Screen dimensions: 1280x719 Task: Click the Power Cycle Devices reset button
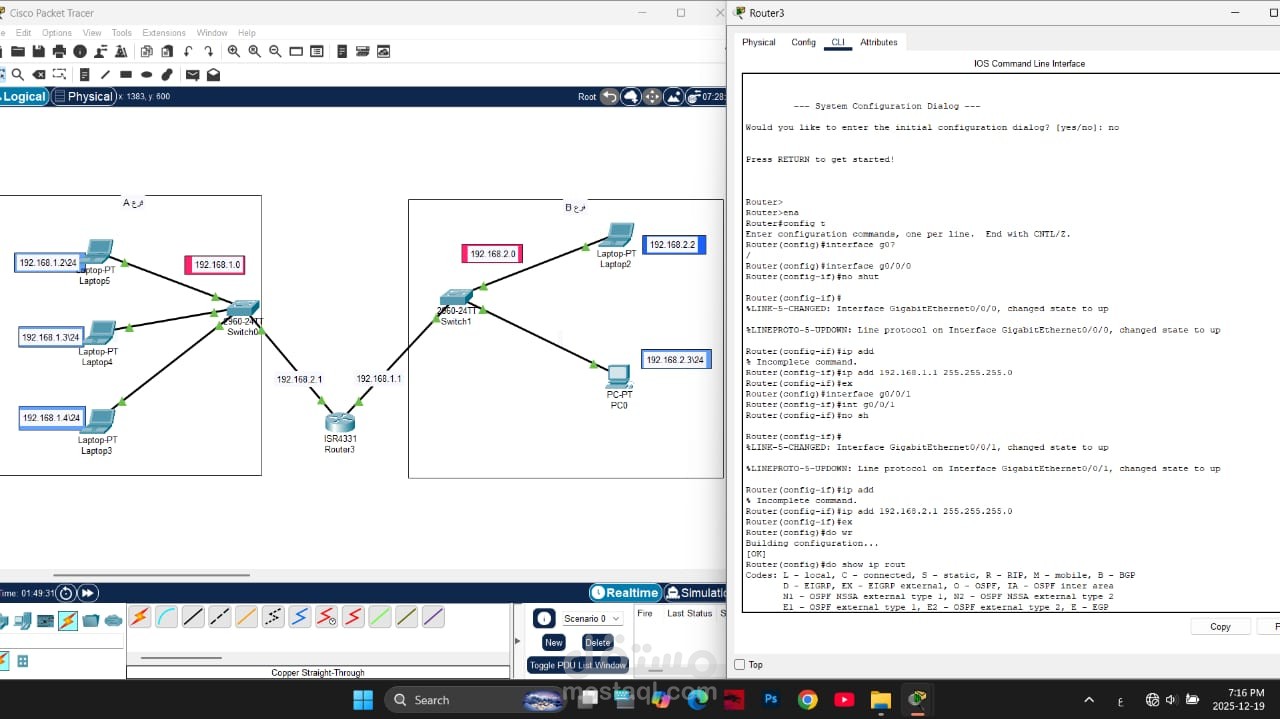pyautogui.click(x=66, y=593)
